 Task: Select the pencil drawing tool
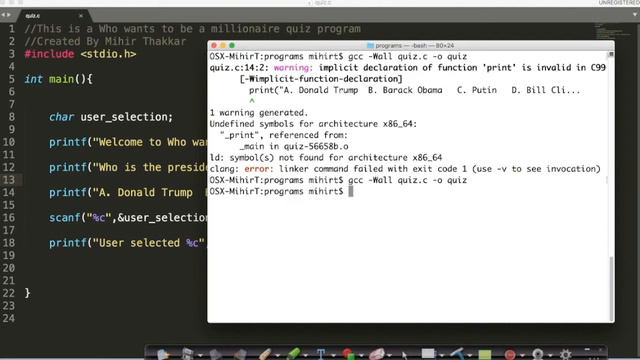coord(265,354)
